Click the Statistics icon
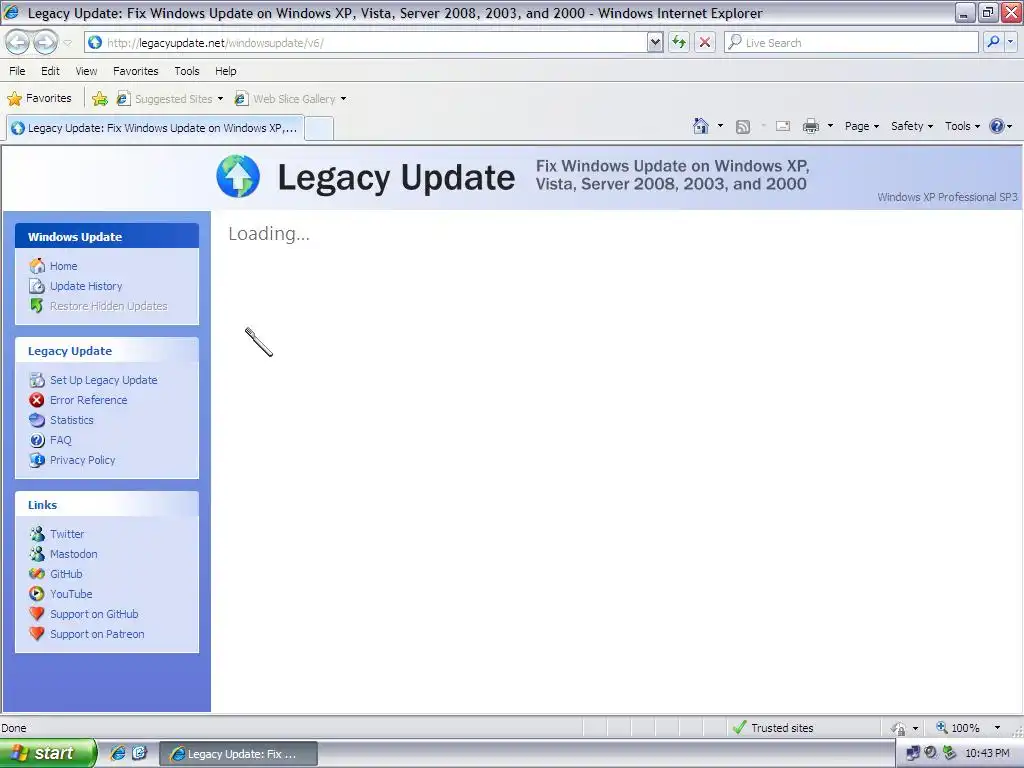 [37, 420]
